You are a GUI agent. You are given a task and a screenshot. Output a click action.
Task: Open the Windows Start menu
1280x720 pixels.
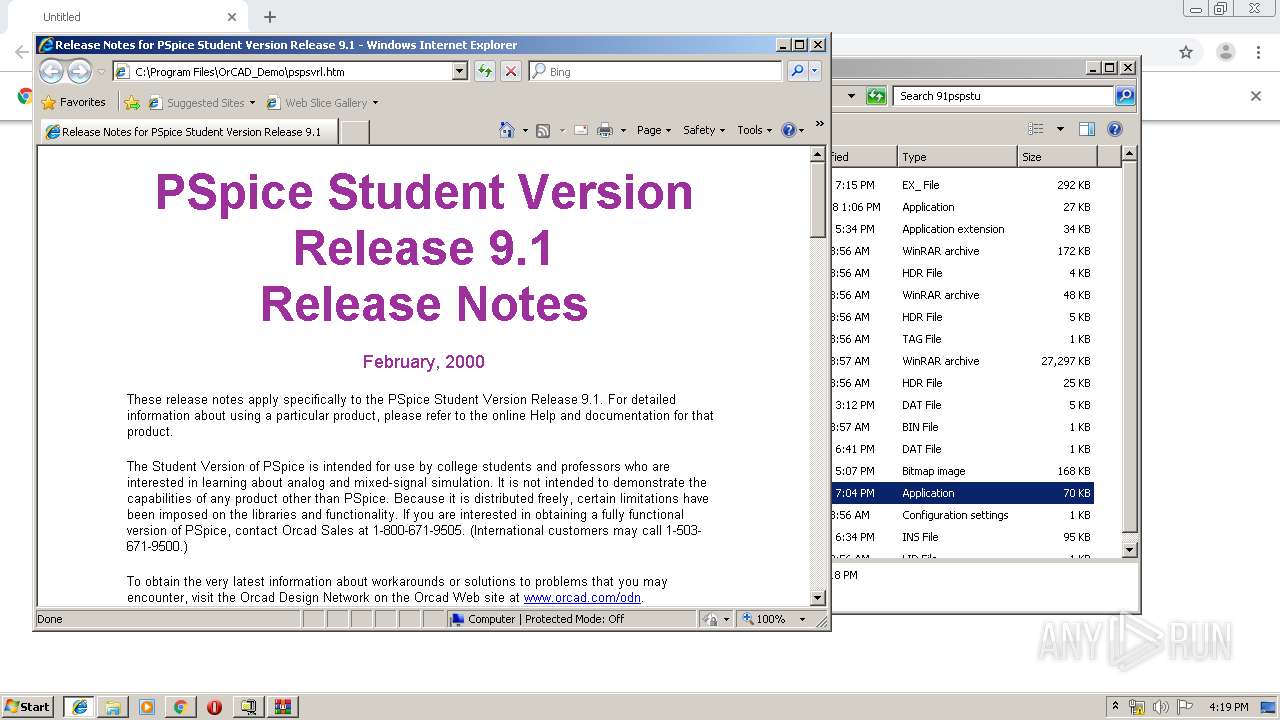(x=28, y=707)
